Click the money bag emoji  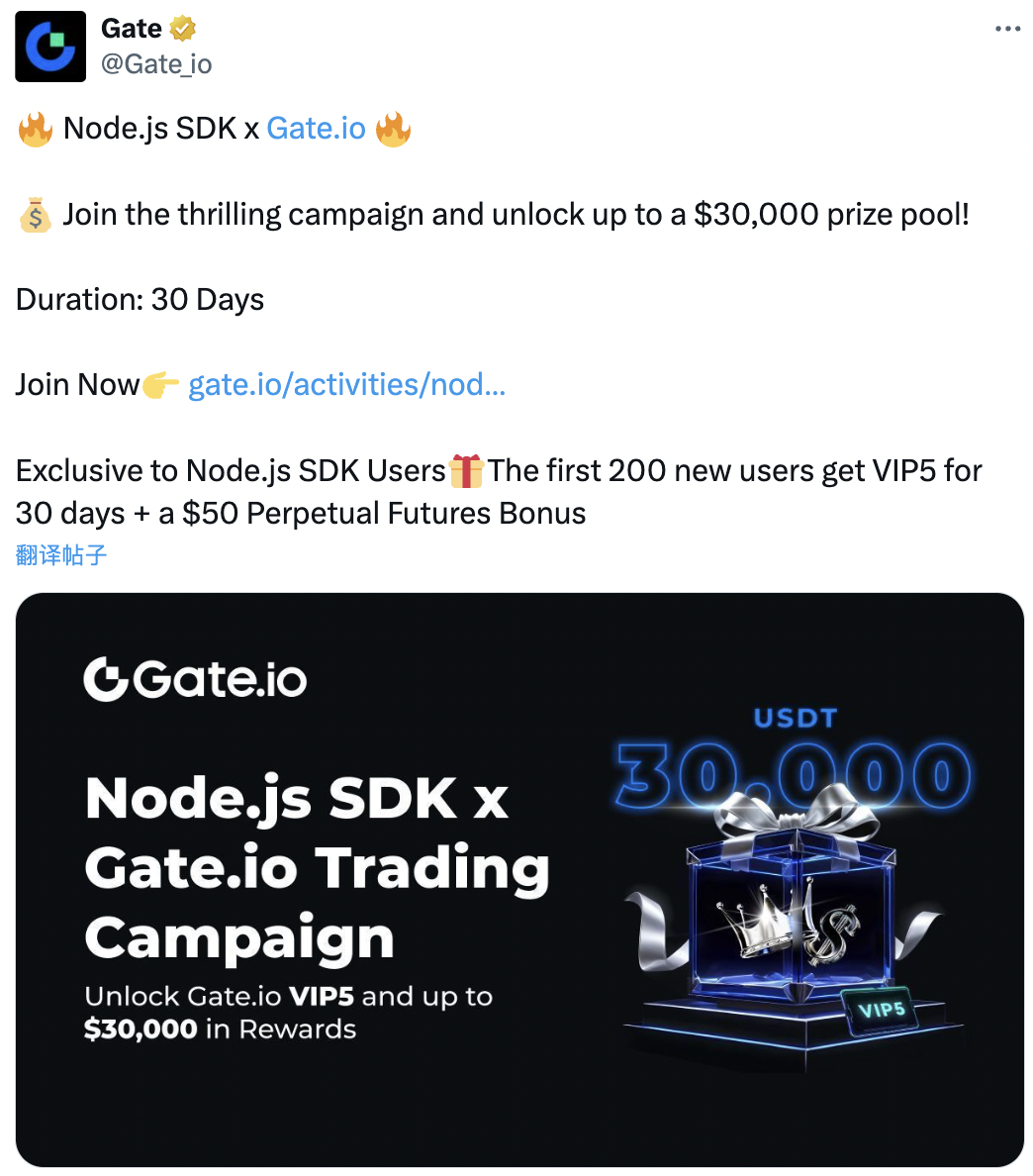pyautogui.click(x=35, y=215)
